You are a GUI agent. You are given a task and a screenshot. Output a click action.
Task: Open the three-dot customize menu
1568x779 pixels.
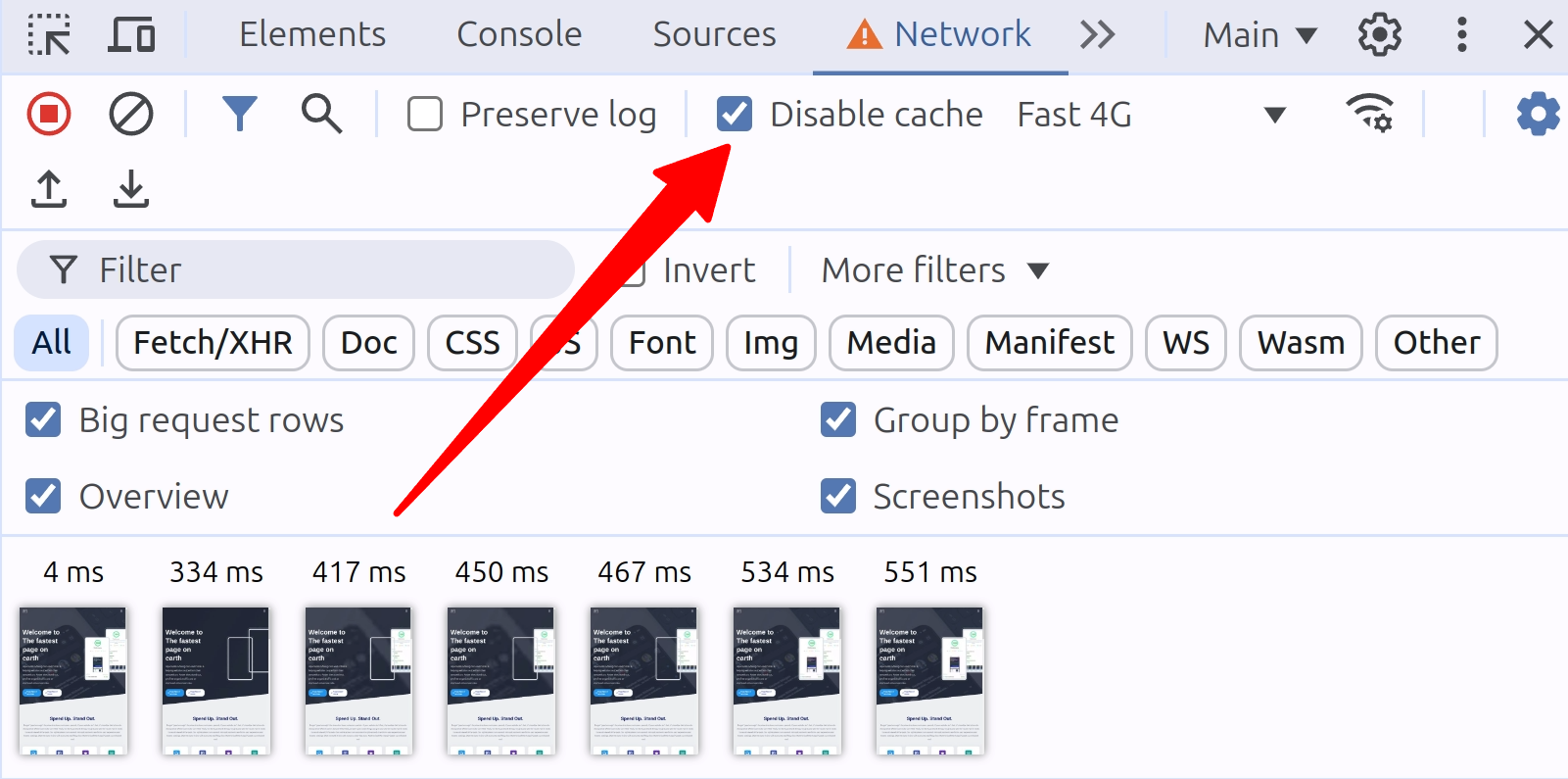point(1461,35)
